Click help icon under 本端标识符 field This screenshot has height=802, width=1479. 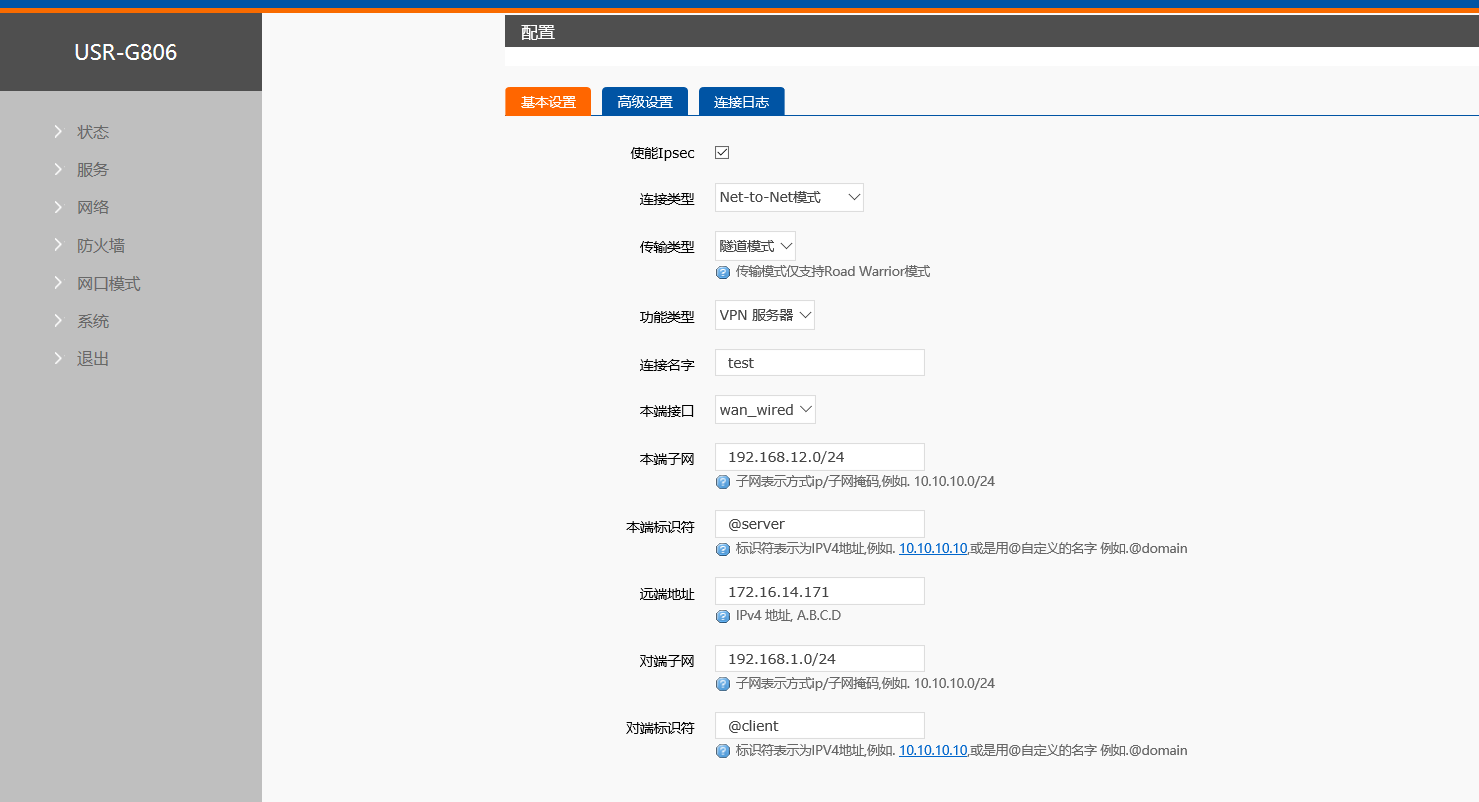tap(723, 549)
